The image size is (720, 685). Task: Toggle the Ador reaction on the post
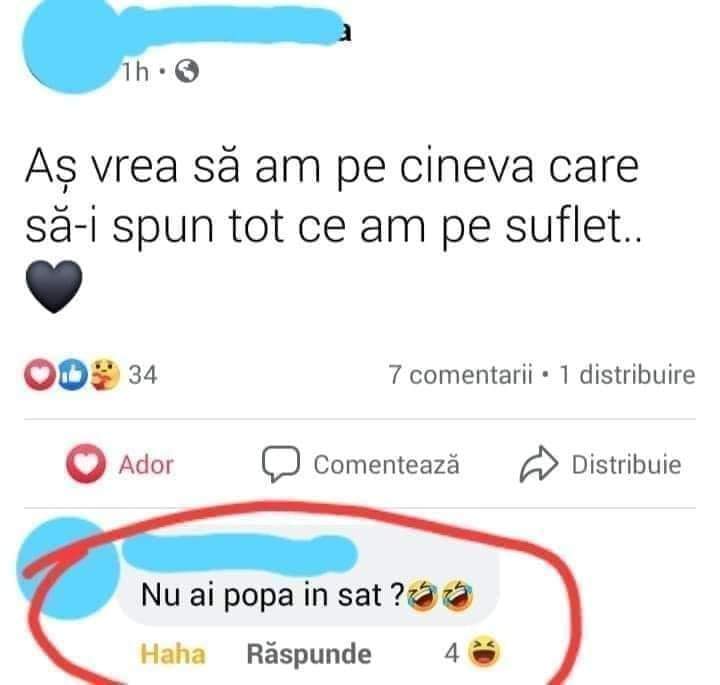tap(120, 464)
